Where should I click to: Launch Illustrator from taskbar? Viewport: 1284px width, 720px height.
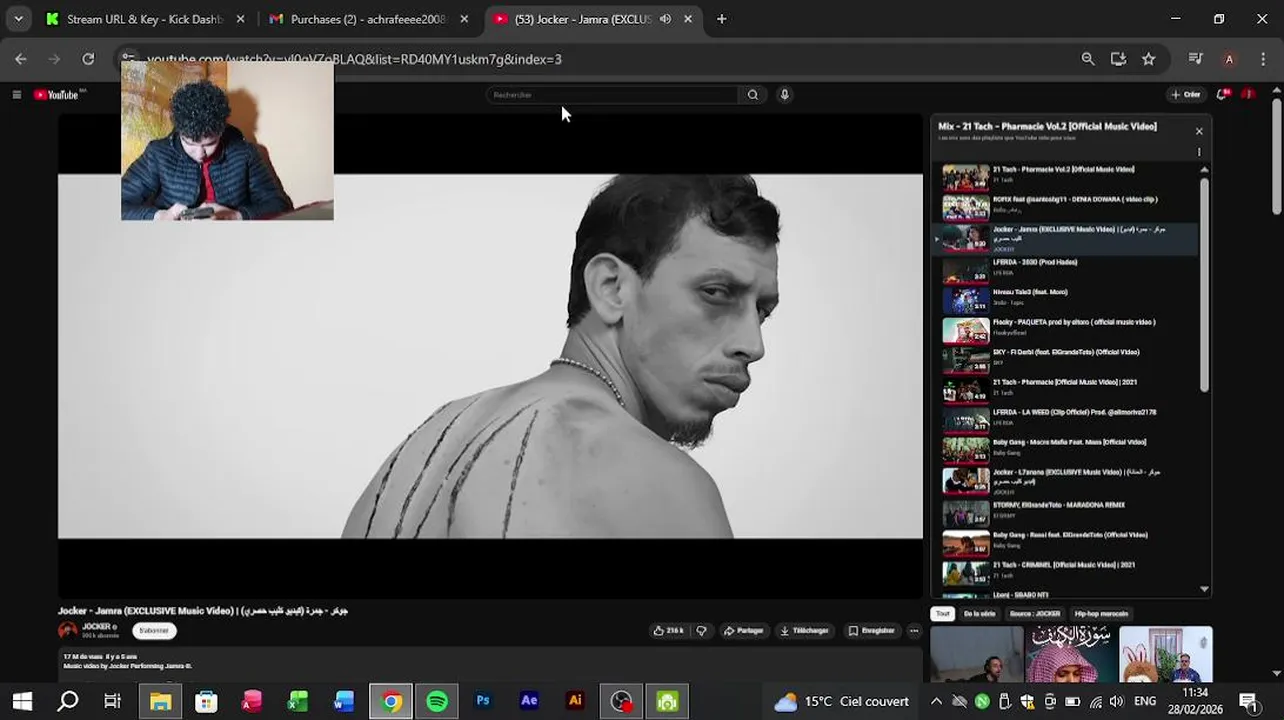(575, 701)
